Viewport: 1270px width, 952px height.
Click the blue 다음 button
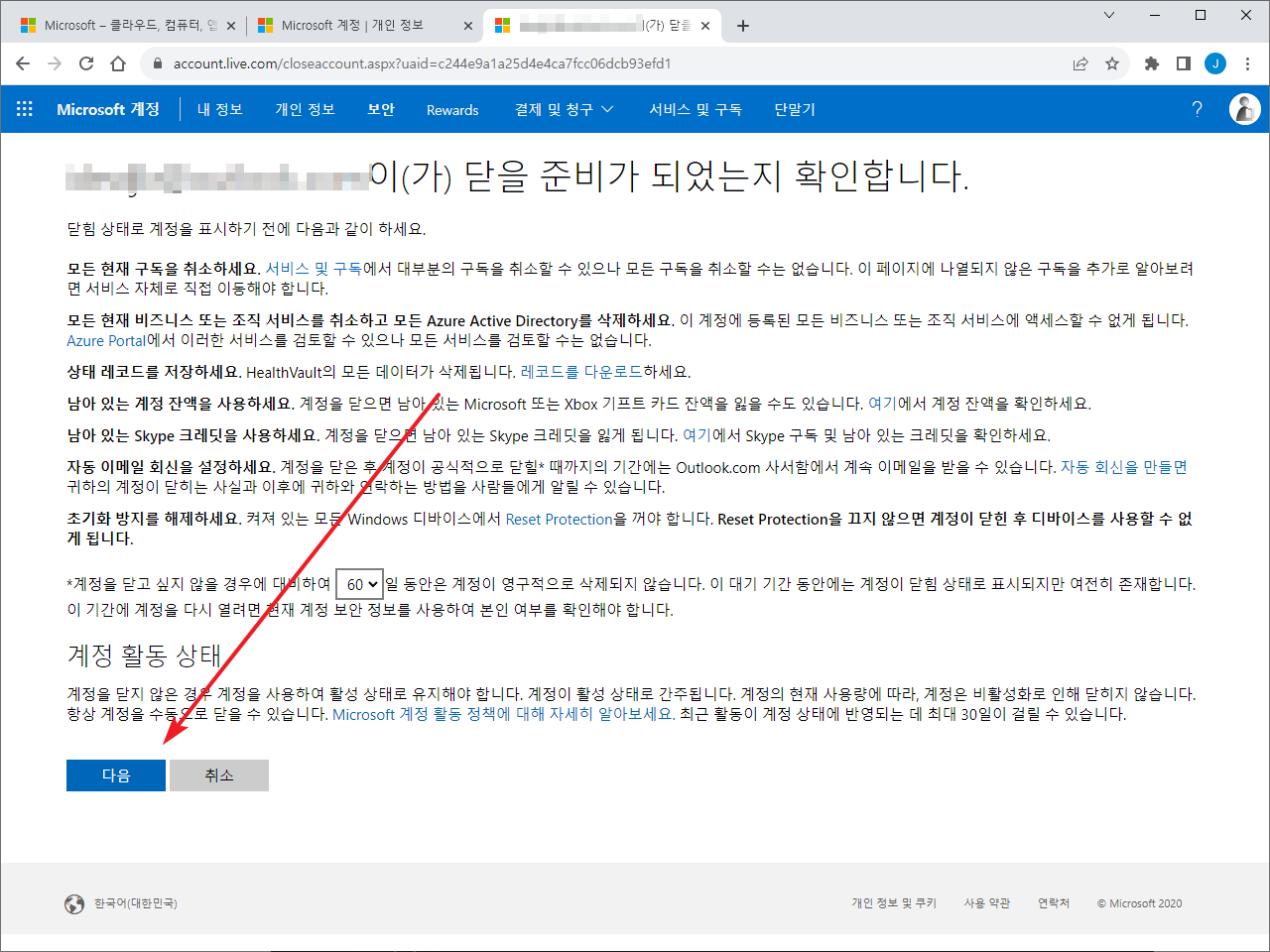tap(116, 775)
